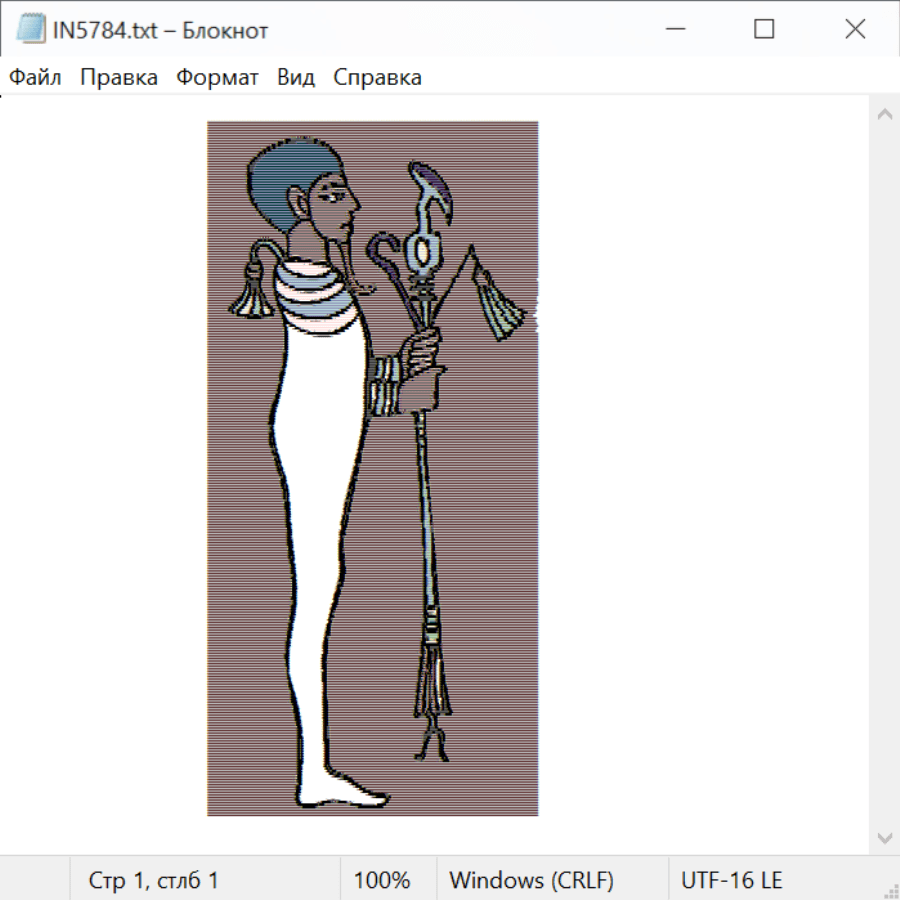Click the 'Стр 1, стлб 1' status field
Image resolution: width=900 pixels, height=900 pixels.
(153, 881)
